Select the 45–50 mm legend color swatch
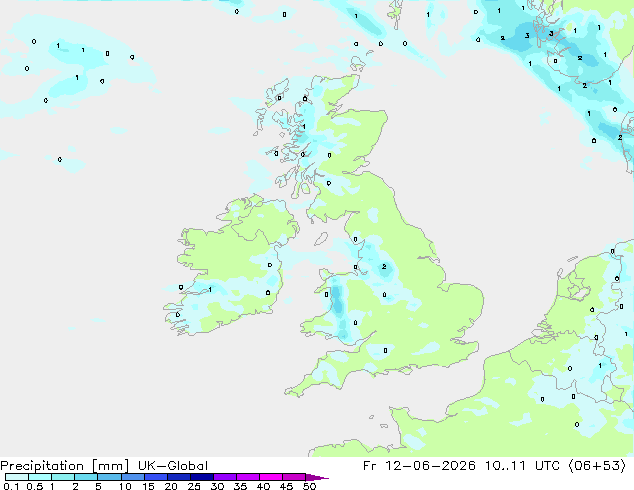Image resolution: width=634 pixels, height=490 pixels. coord(294,477)
